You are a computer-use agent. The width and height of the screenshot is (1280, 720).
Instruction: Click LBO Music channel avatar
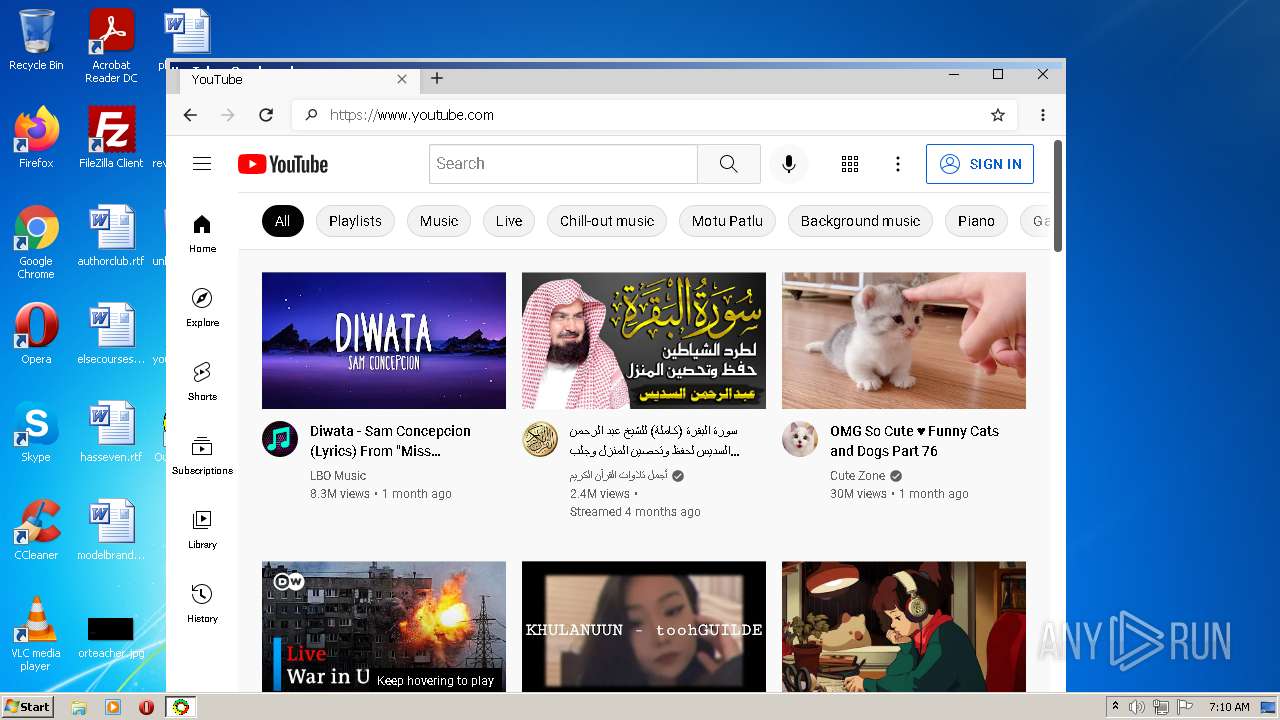pos(280,439)
